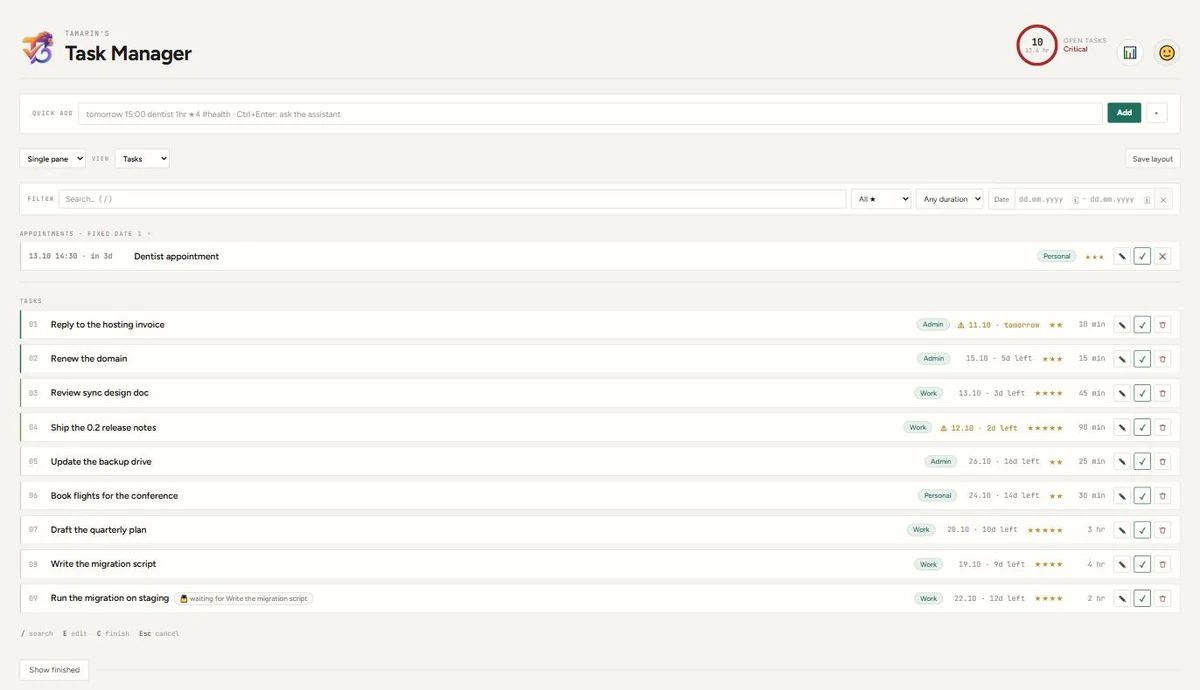
Task: Click the Personal tag on Book flights row
Action: pos(938,496)
